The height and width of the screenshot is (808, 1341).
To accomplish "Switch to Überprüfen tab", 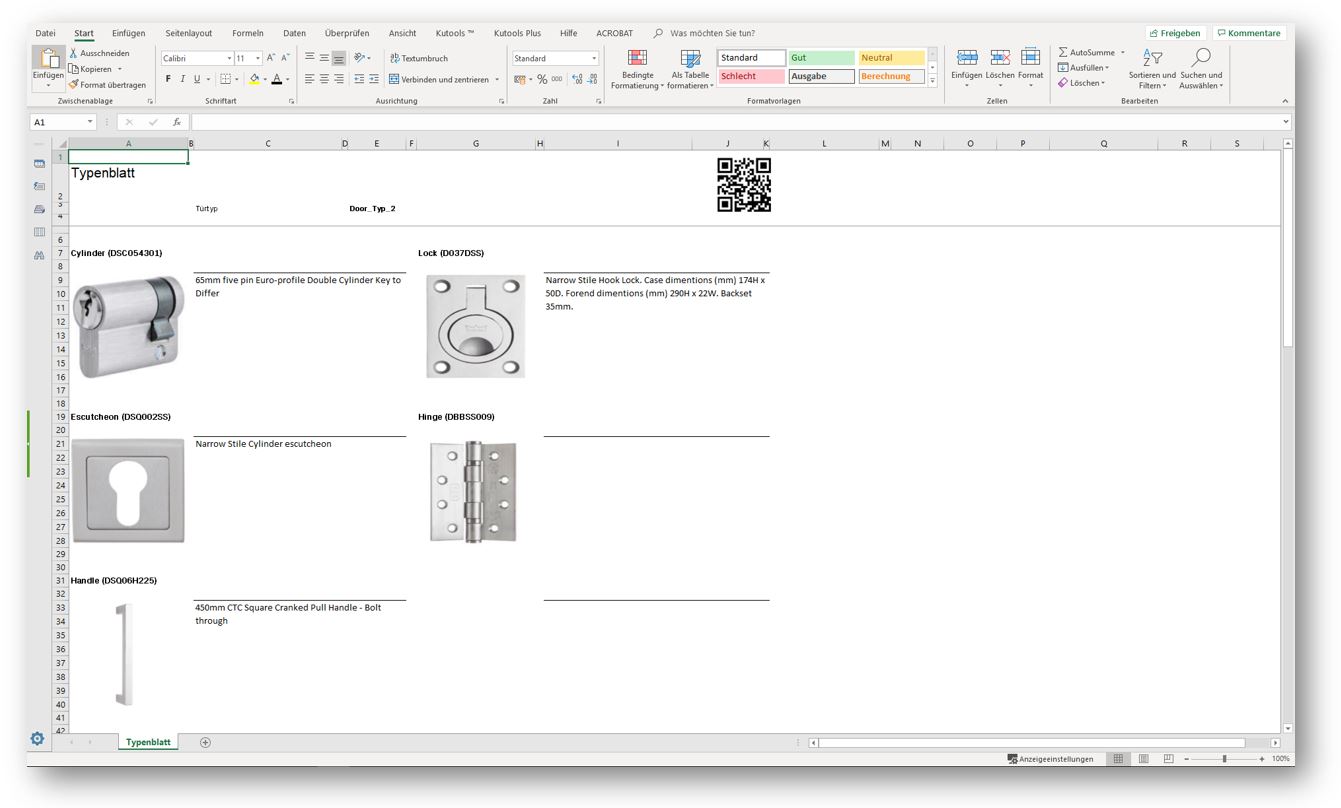I will (346, 33).
